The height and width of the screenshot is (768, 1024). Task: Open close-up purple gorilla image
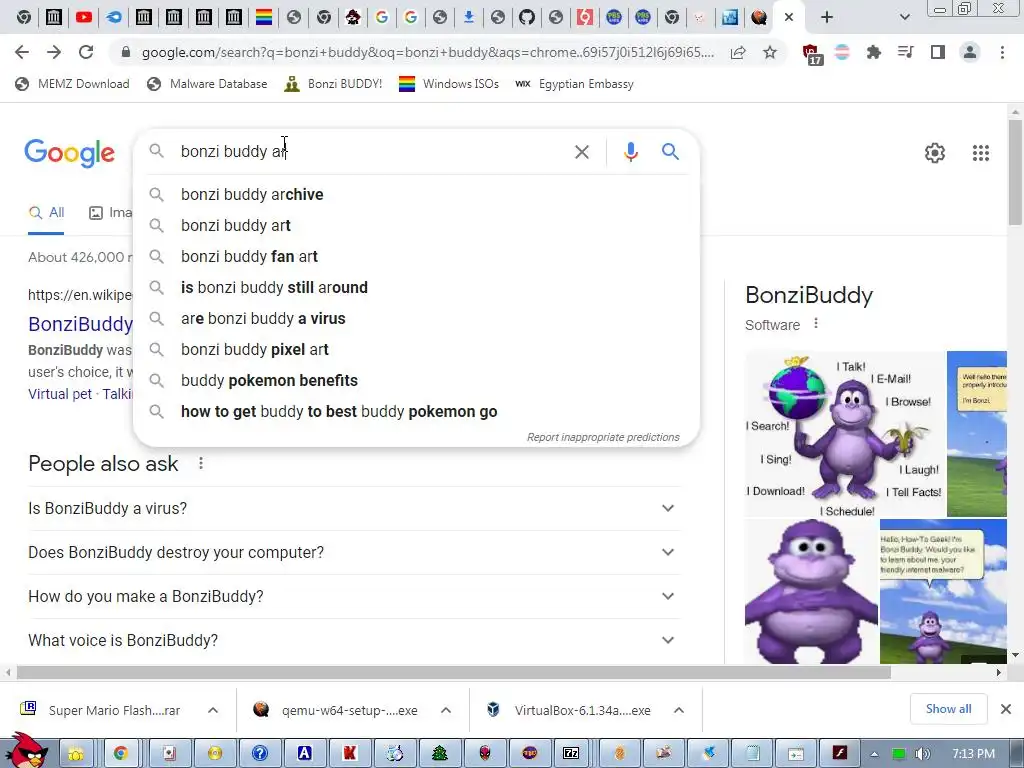coord(811,592)
